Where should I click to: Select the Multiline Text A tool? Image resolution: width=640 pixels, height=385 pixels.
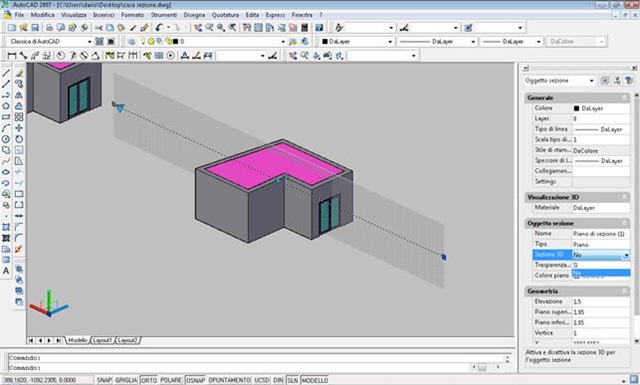point(6,271)
